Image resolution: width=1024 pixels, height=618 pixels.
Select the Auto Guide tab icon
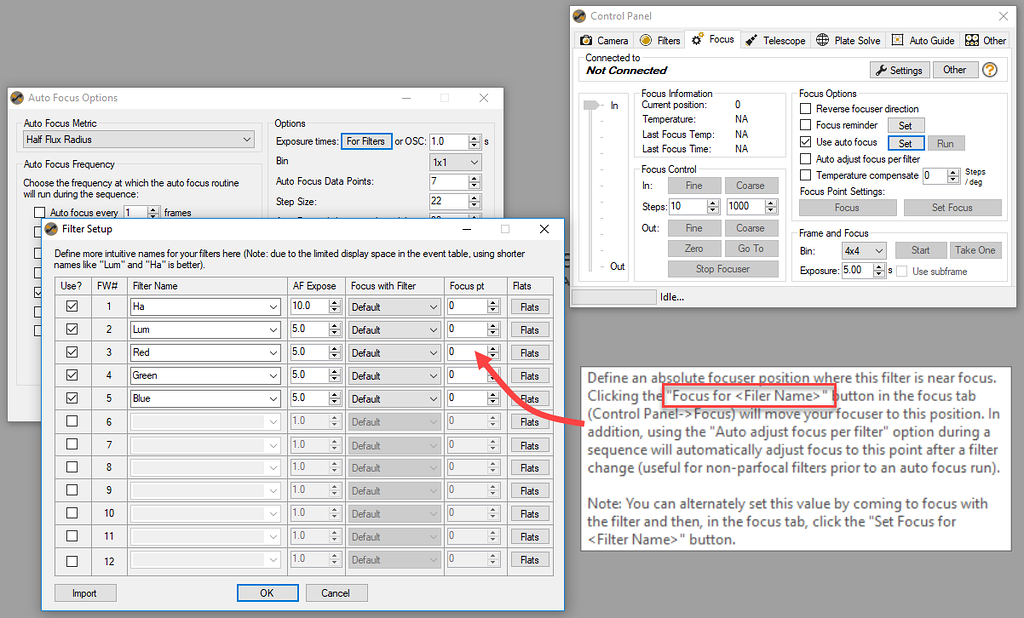(x=899, y=40)
